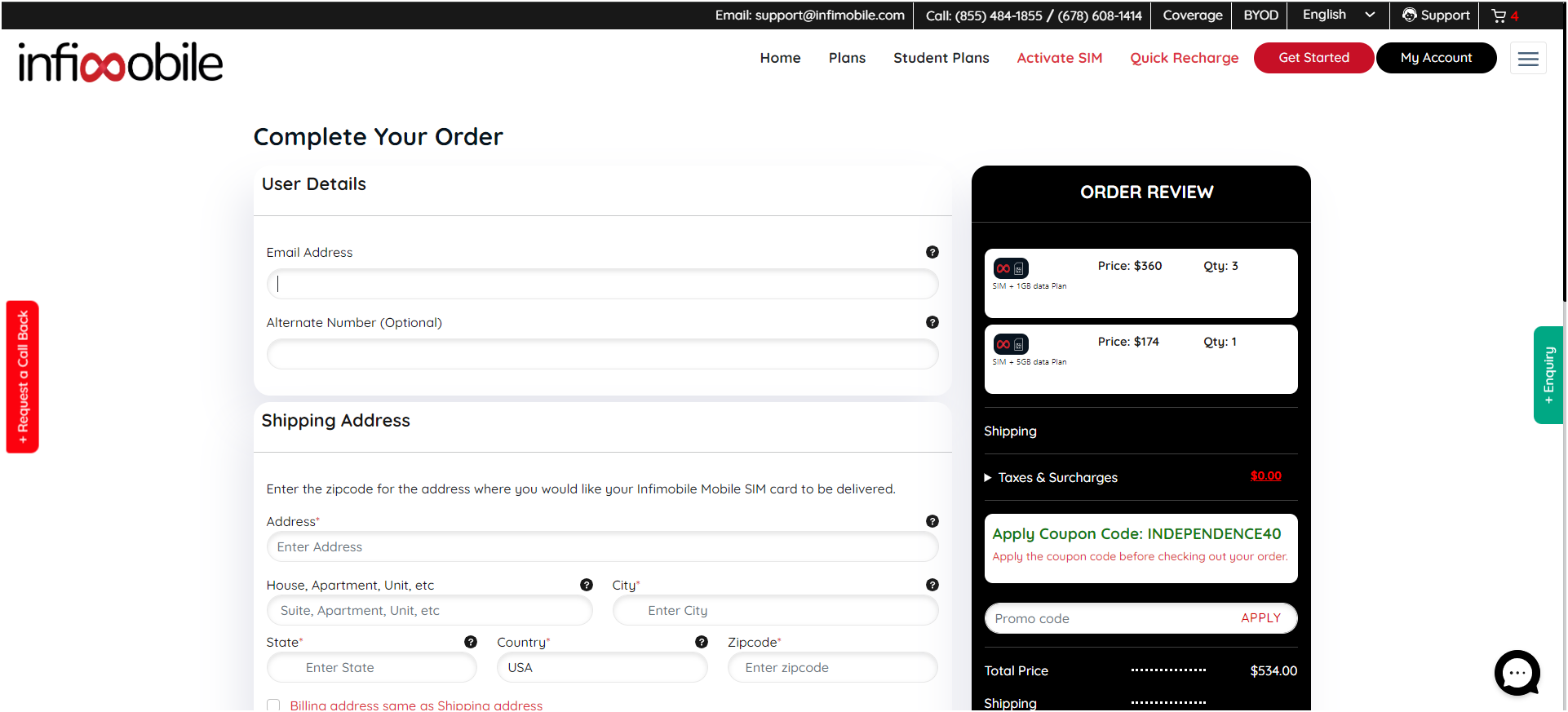Open the hamburger menu icon

(1528, 59)
